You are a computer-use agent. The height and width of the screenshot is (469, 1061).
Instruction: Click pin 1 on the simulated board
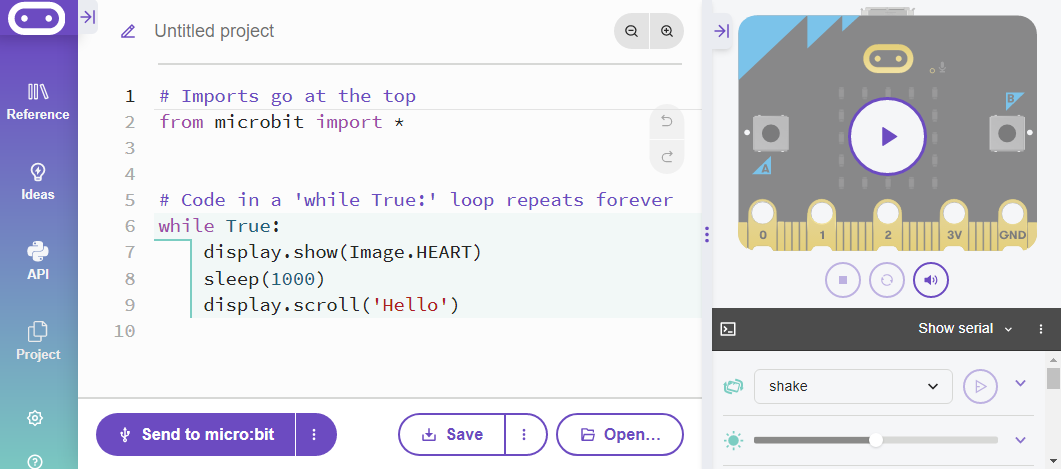822,225
